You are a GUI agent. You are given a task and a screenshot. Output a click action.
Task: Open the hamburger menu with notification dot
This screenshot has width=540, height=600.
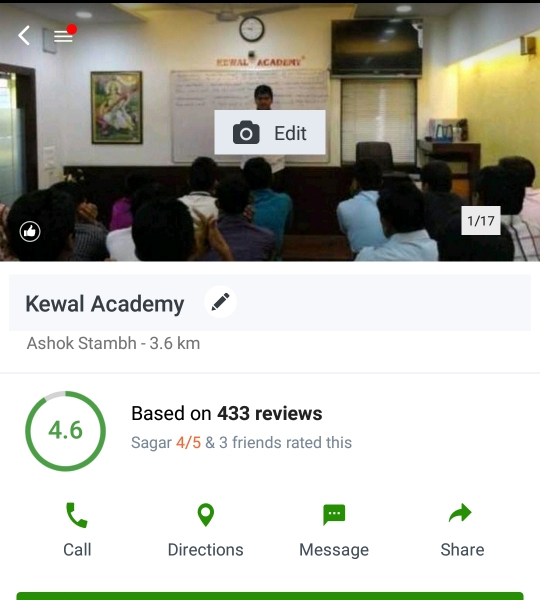[x=65, y=35]
